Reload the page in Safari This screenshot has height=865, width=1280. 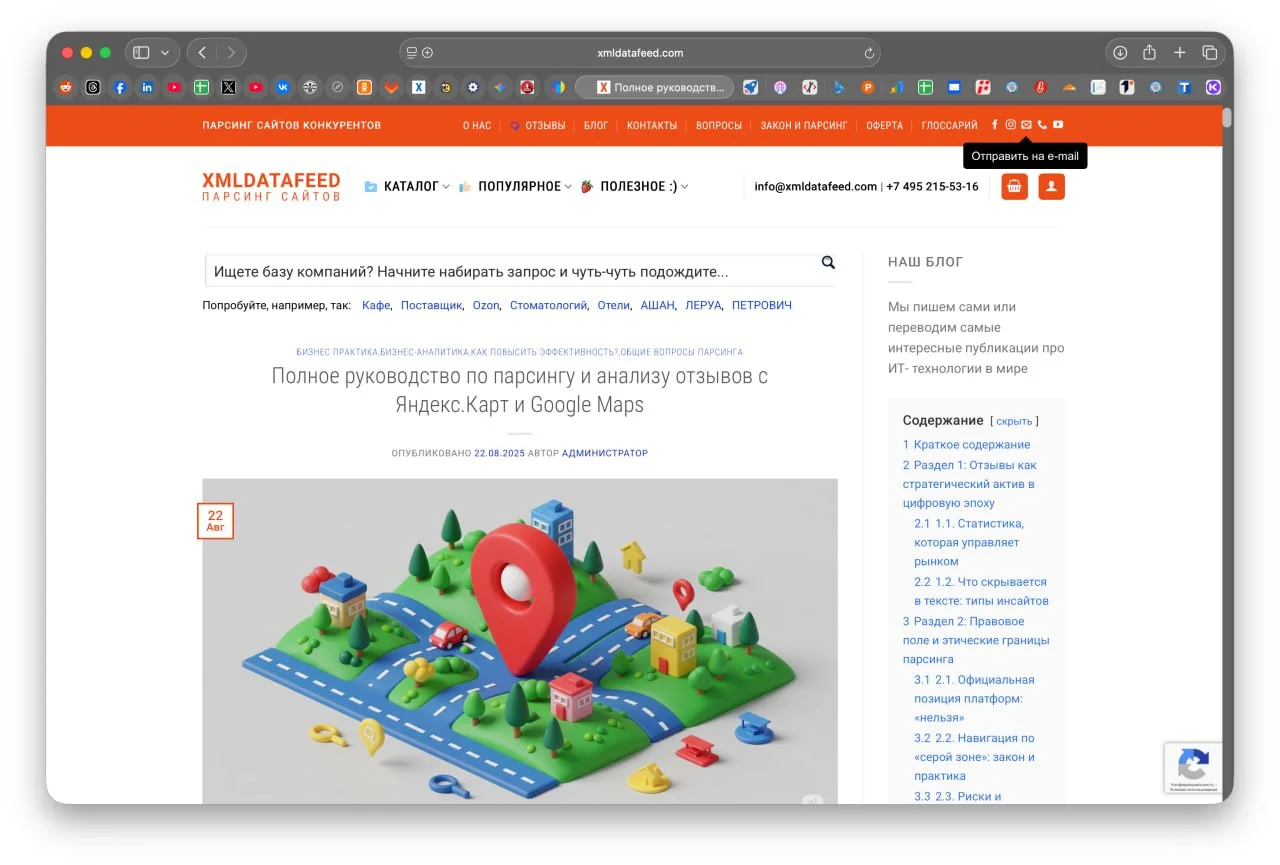click(x=869, y=53)
